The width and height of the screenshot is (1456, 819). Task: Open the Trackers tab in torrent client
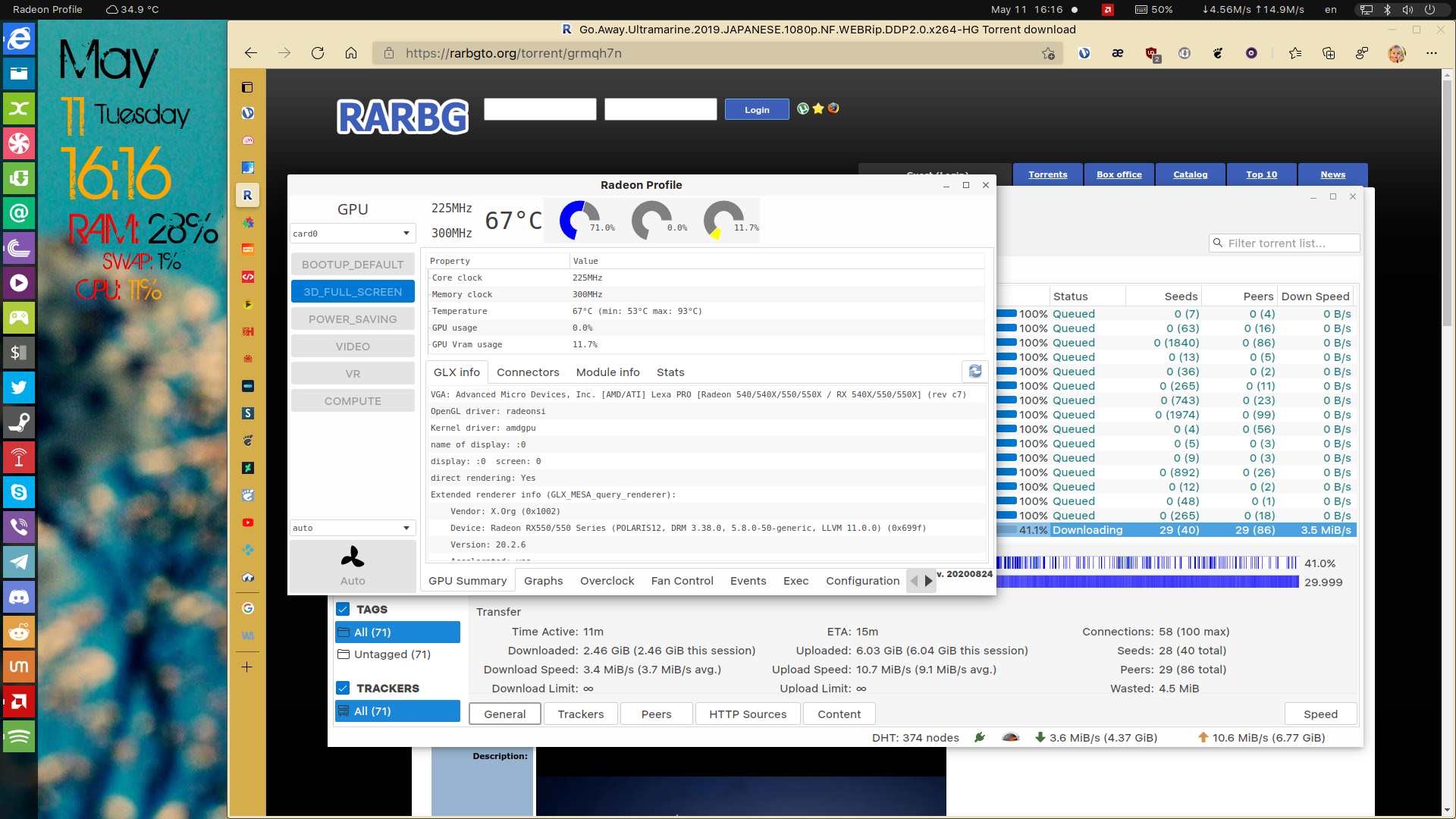tap(581, 714)
